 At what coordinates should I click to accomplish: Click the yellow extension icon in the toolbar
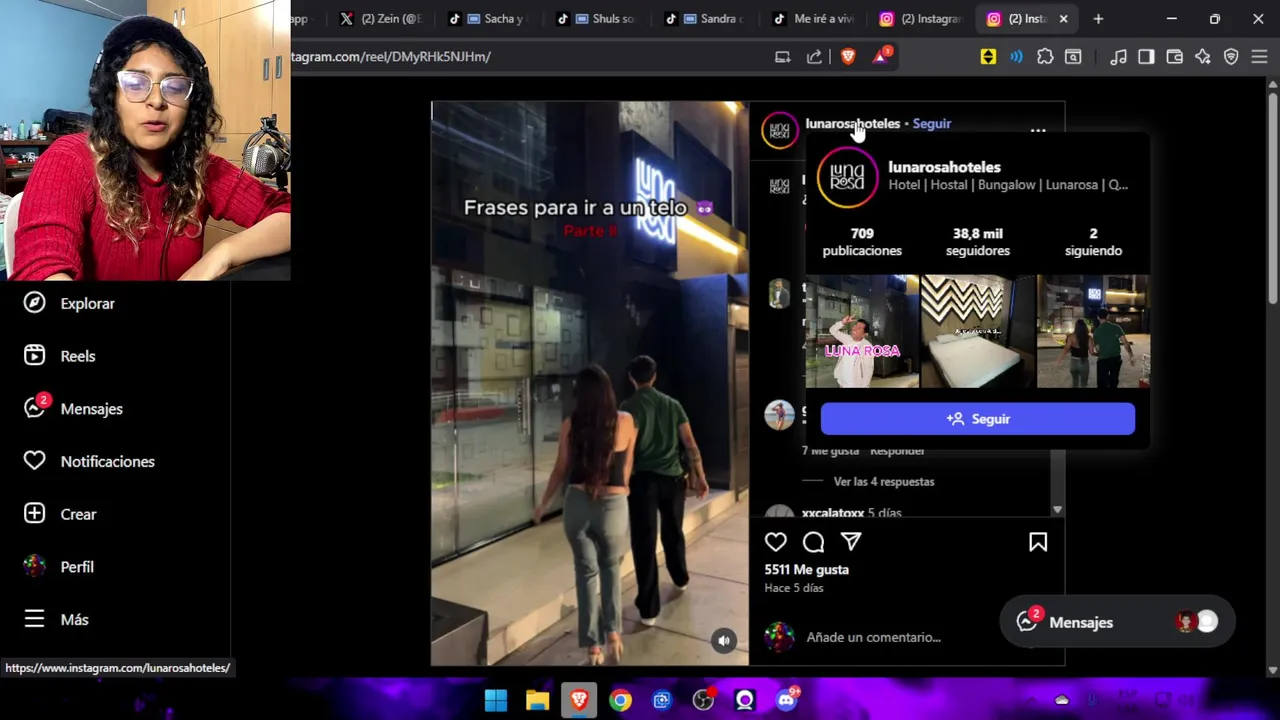[988, 57]
